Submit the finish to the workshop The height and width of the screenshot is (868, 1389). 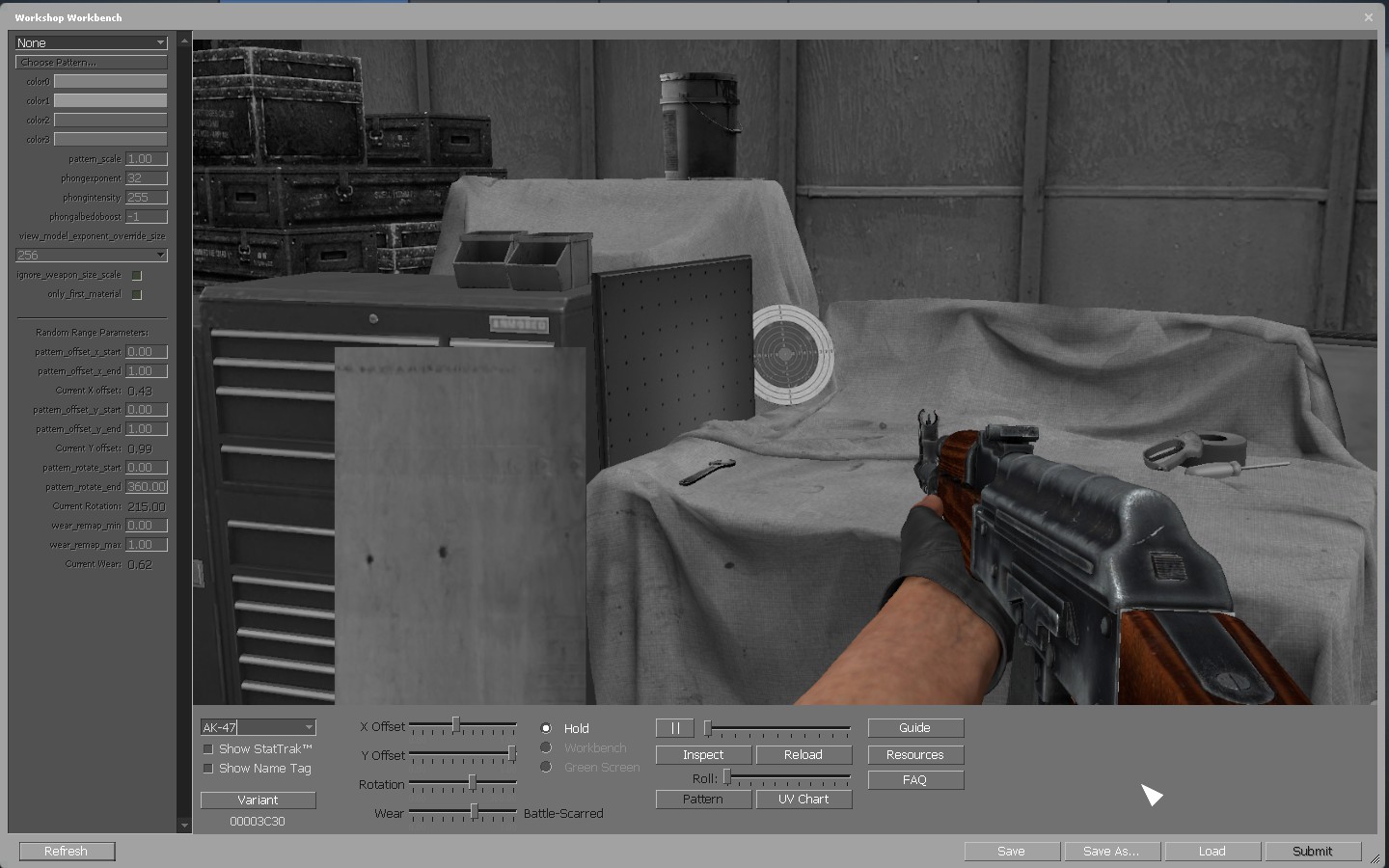pos(1313,851)
